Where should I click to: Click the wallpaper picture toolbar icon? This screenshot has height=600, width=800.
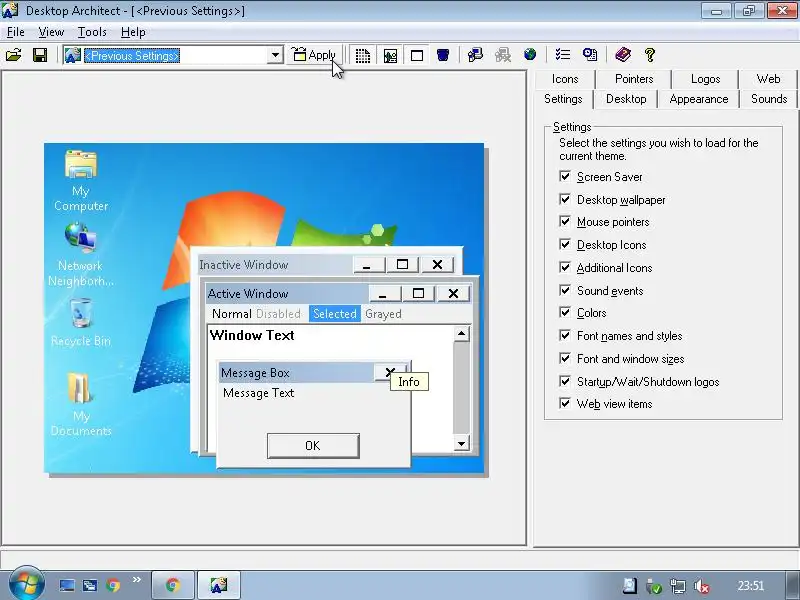click(390, 55)
